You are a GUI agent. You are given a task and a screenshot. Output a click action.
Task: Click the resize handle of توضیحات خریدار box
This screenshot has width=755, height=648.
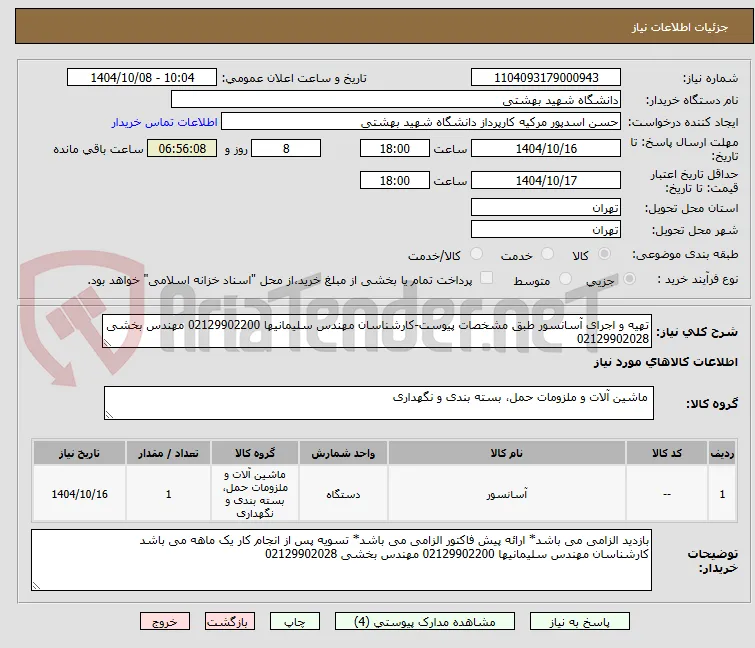tap(37, 585)
